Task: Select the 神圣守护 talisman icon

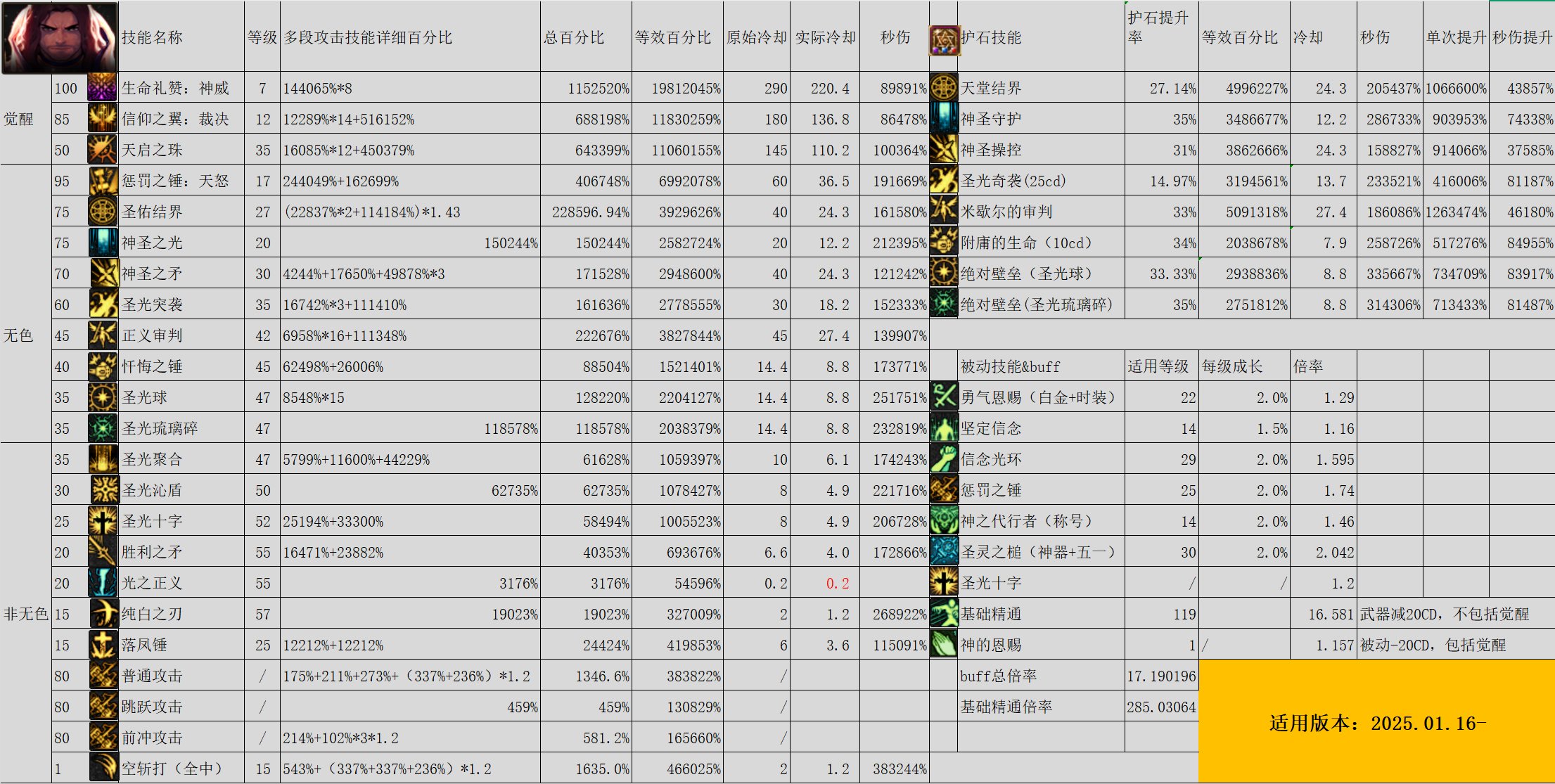Action: [944, 119]
